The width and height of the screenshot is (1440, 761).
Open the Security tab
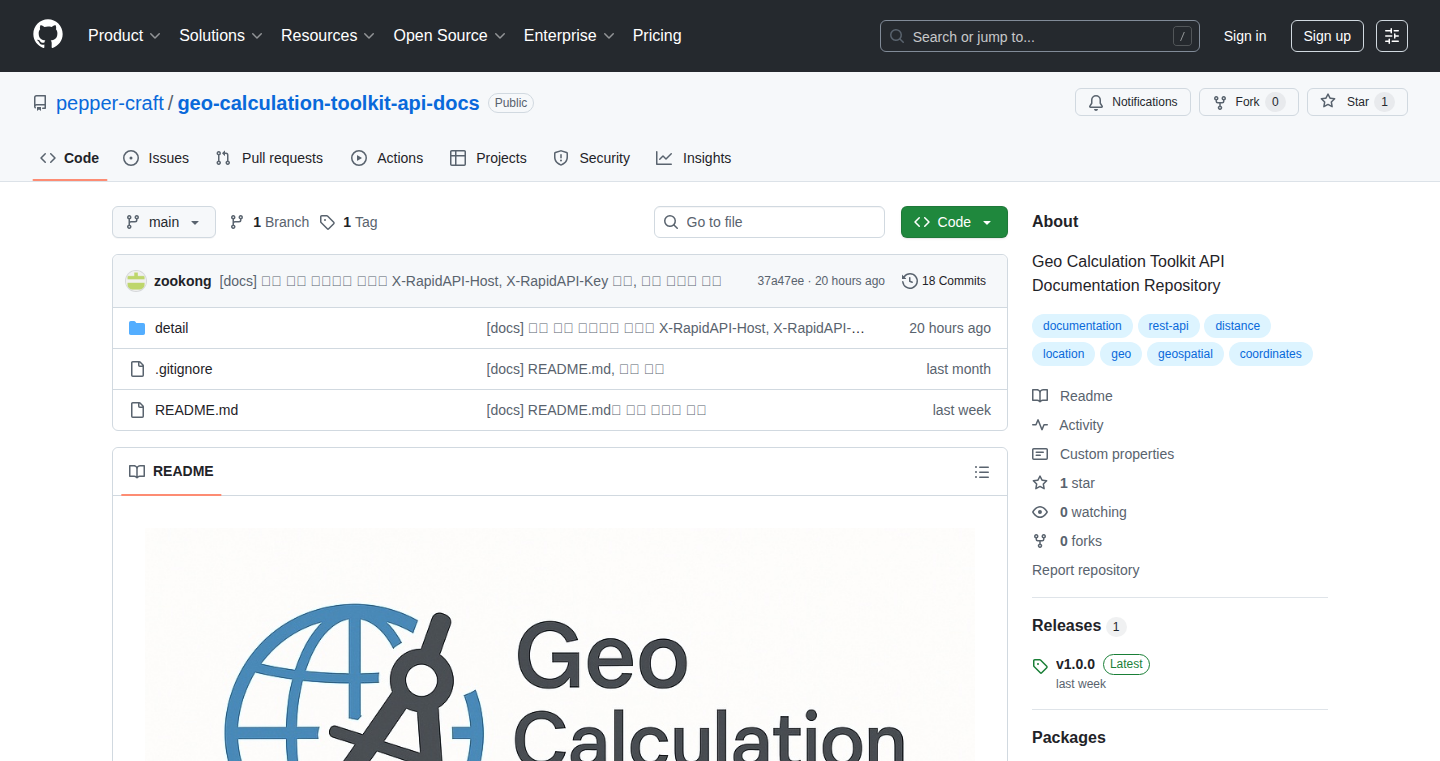(592, 158)
